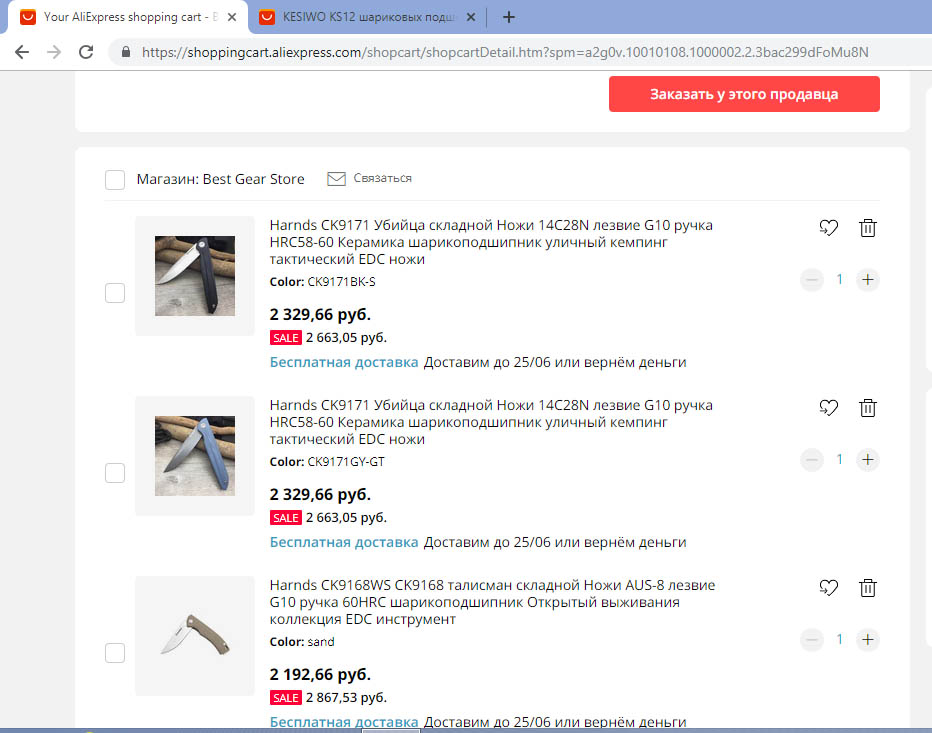The image size is (932, 733).
Task: Increase quantity of the sand CK9168 knife
Action: (868, 640)
